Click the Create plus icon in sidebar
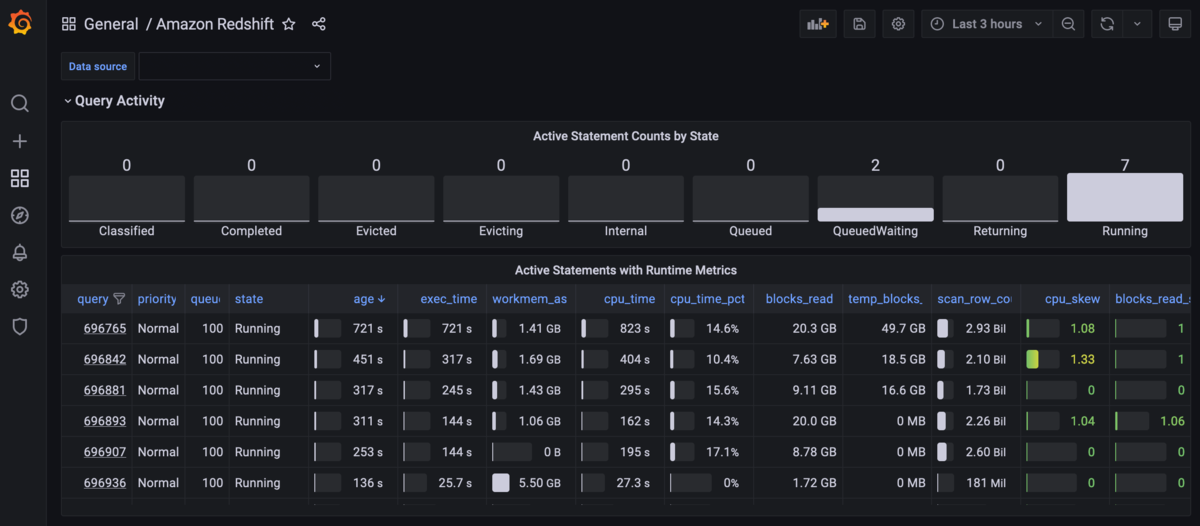Image resolution: width=1200 pixels, height=526 pixels. (20, 141)
